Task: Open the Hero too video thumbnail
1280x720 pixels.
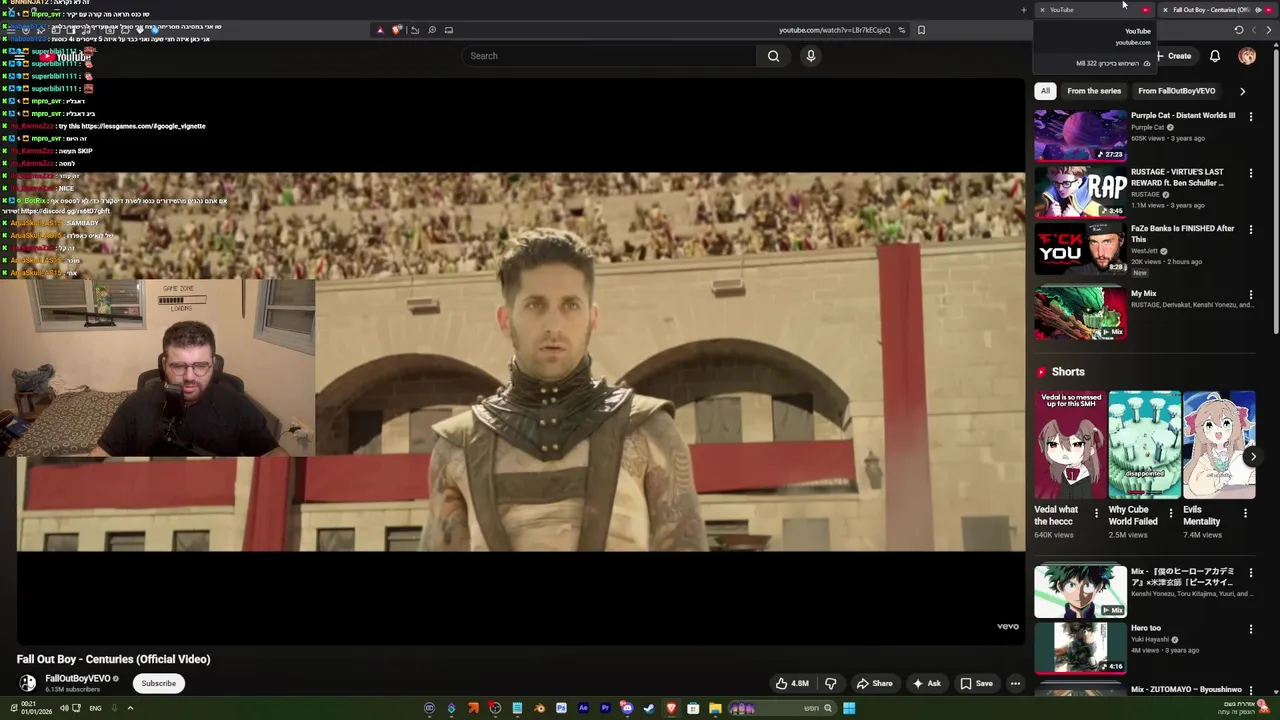Action: (1080, 647)
